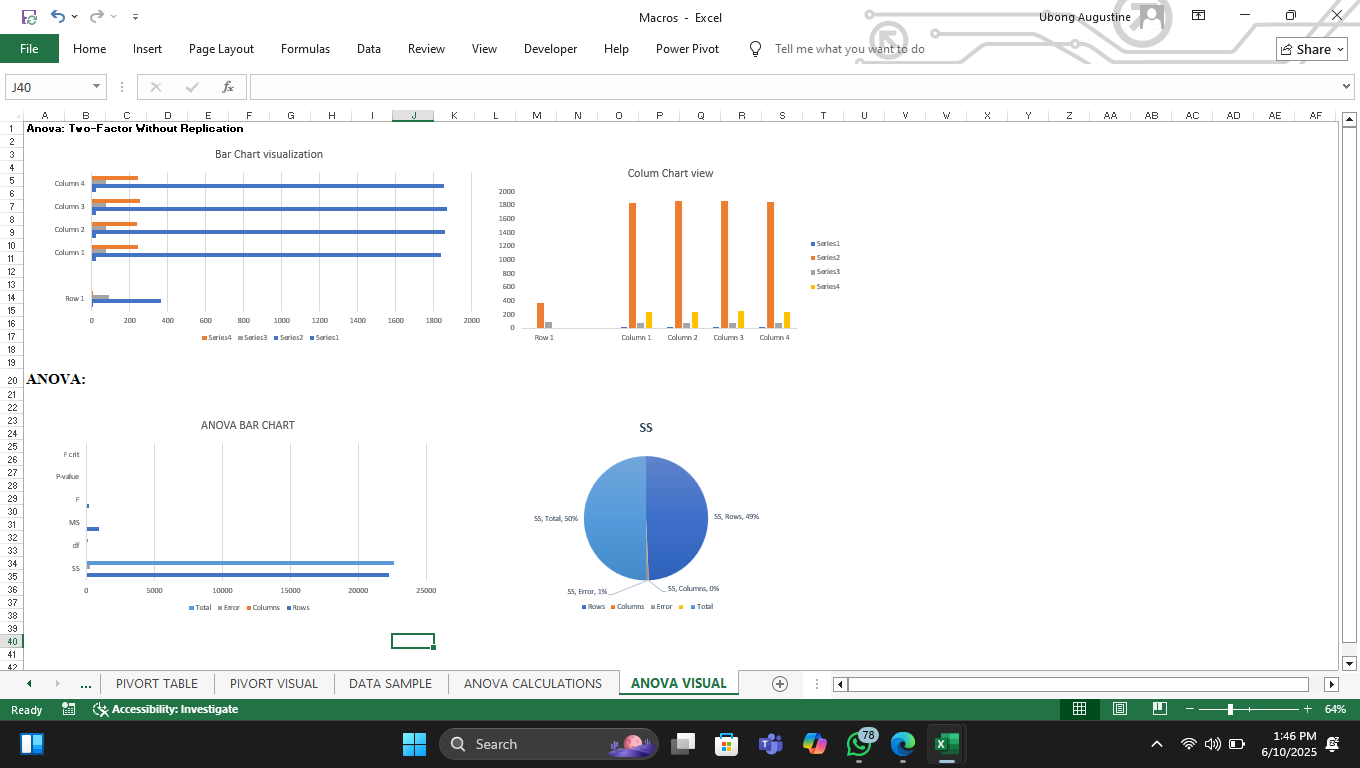Click the vertical scrollbar down arrow
1360x768 pixels.
click(1350, 663)
